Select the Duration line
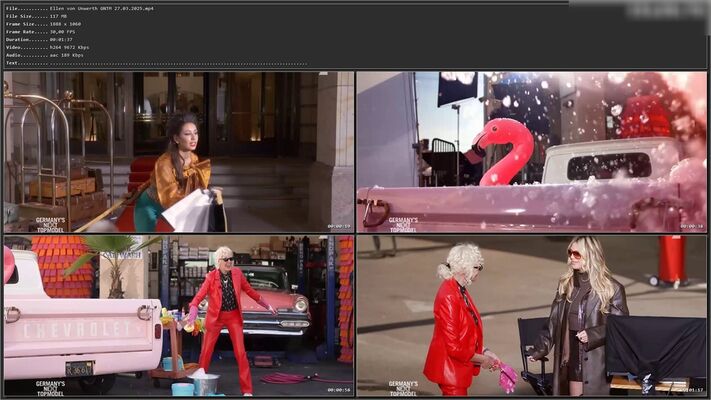711x400 pixels. pos(39,39)
